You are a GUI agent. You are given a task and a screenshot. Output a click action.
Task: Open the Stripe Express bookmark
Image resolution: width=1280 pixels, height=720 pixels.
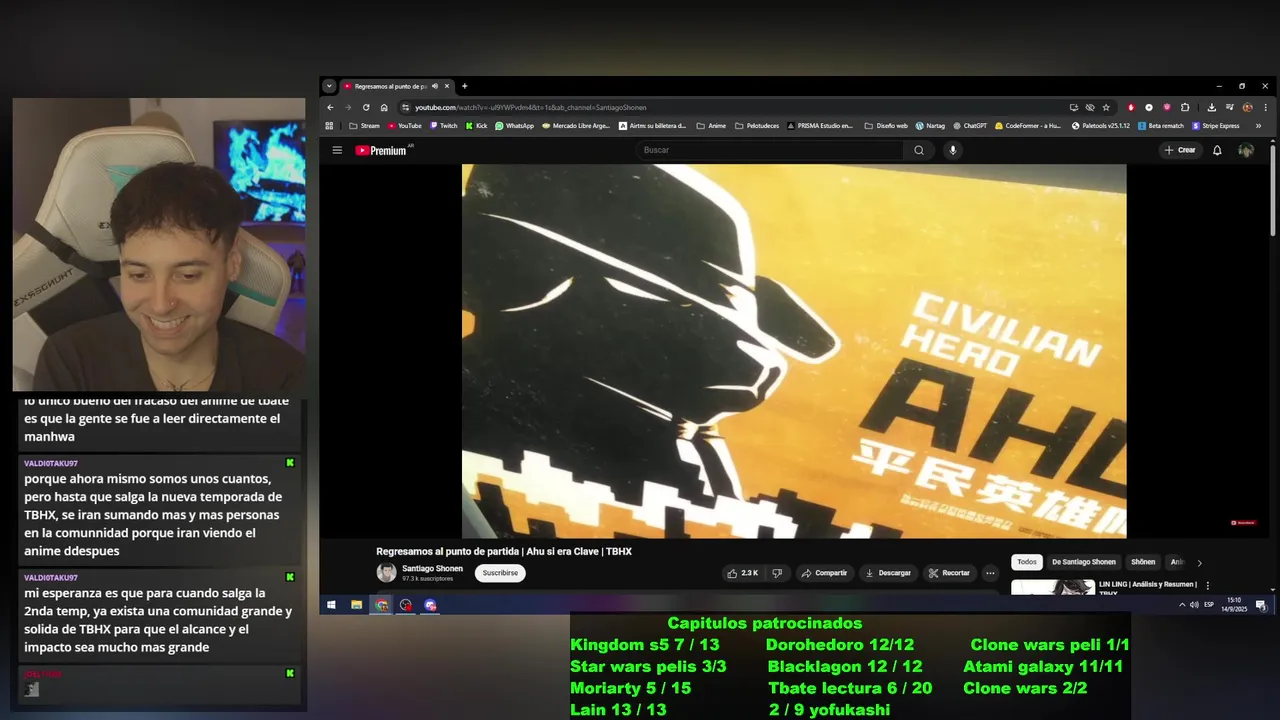[1215, 126]
